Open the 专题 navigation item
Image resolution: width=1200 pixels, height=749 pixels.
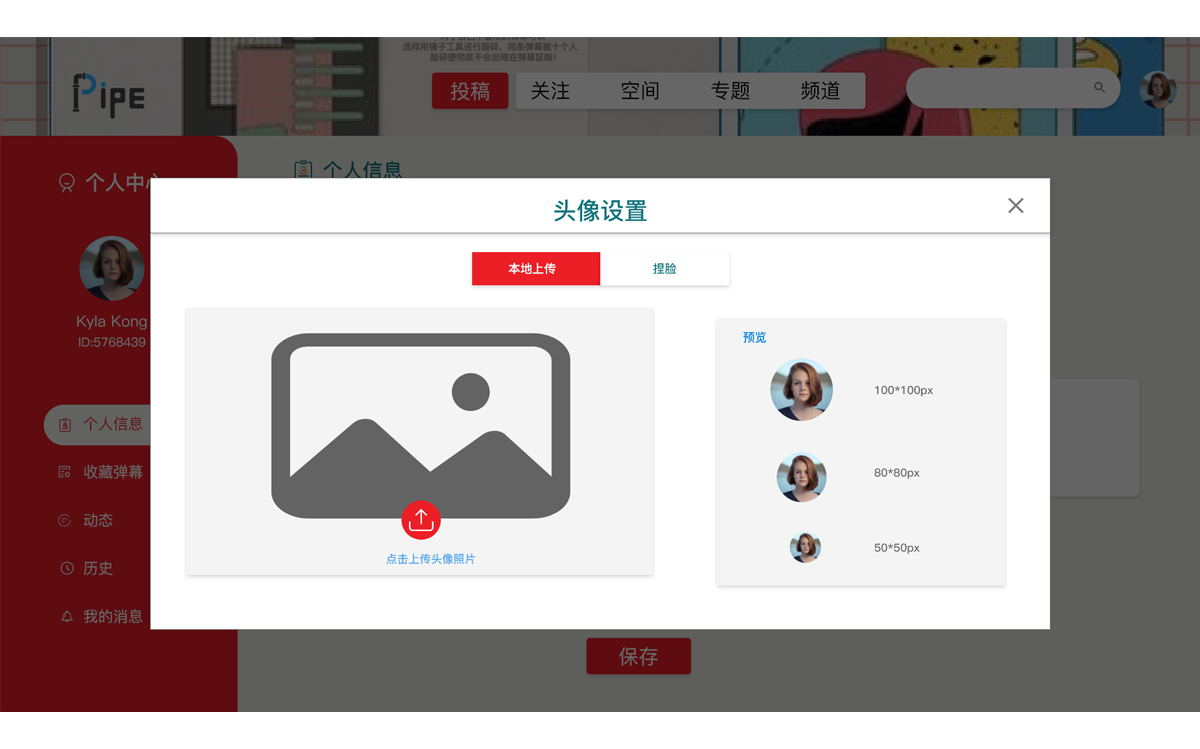[x=730, y=91]
